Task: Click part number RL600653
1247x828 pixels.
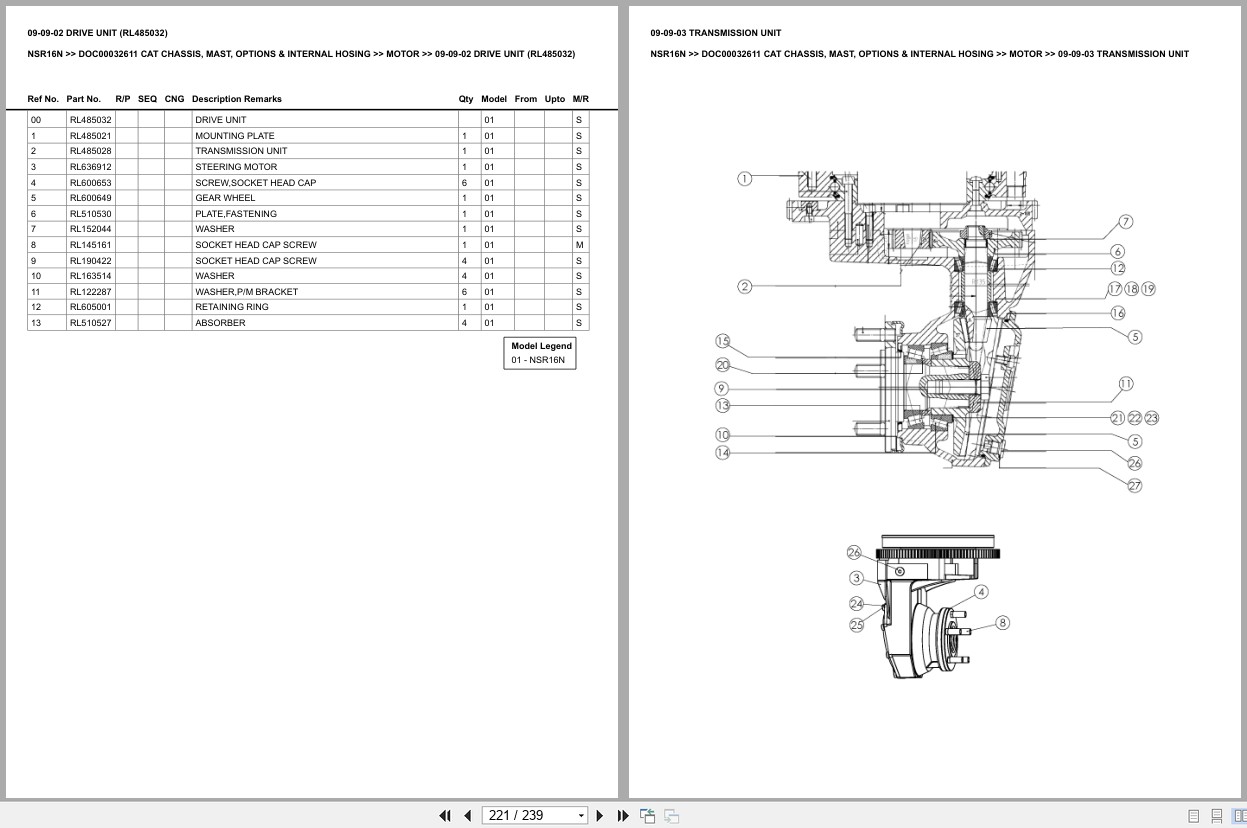Action: [90, 183]
